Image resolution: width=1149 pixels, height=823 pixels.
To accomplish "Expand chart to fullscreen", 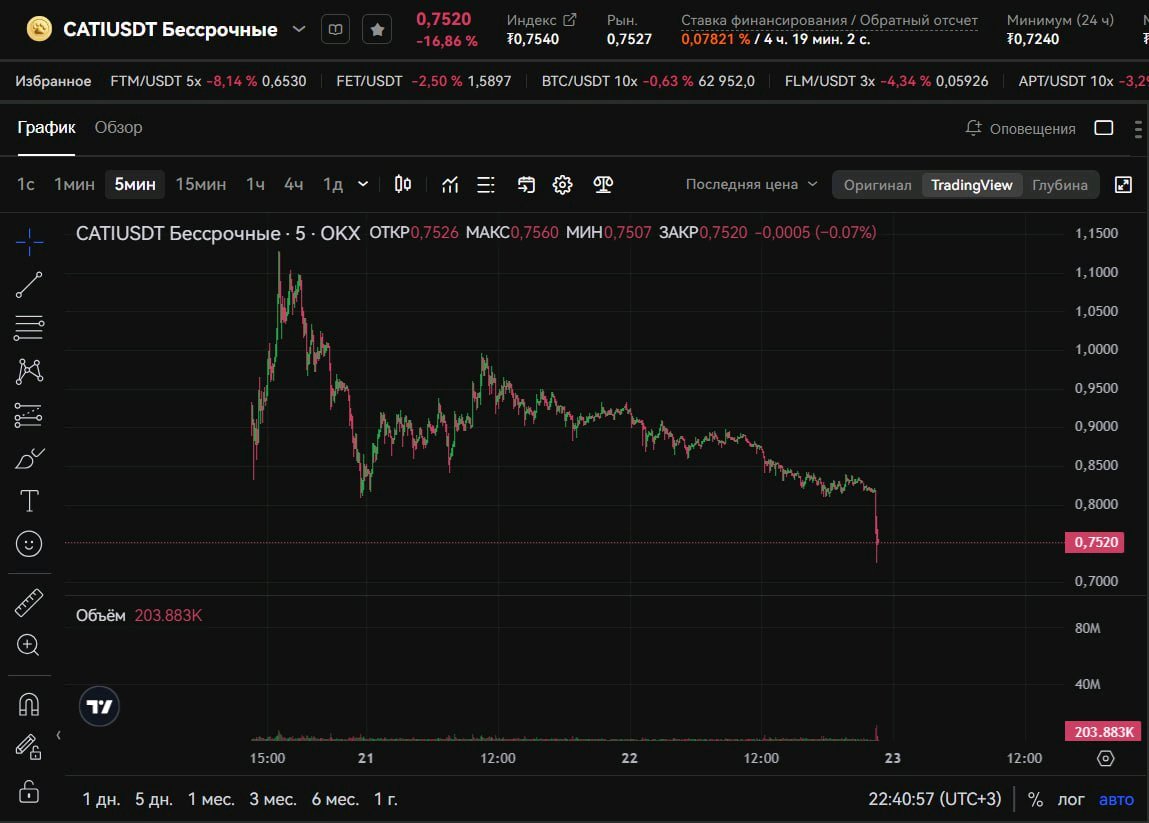I will 1123,185.
